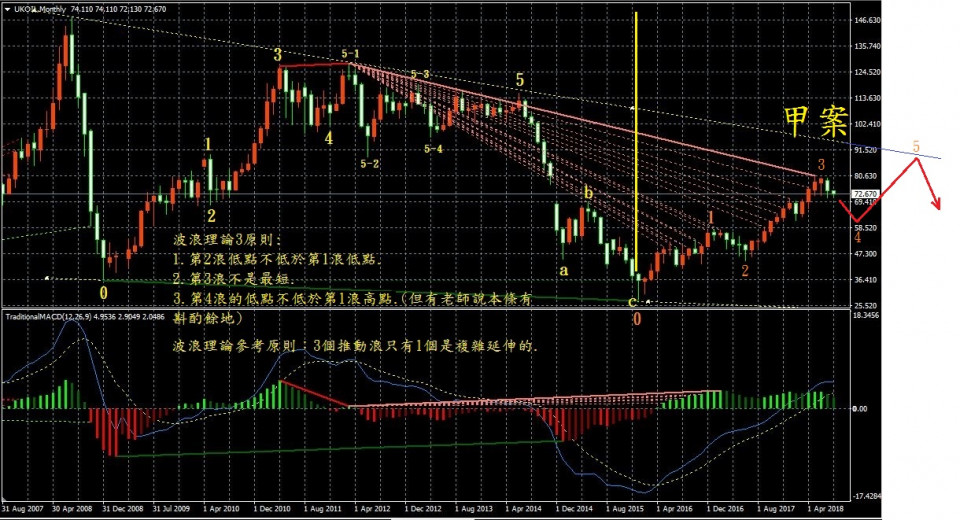Click the 1 Dec 2012 date label
The width and height of the screenshot is (960, 520).
pyautogui.click(x=422, y=509)
